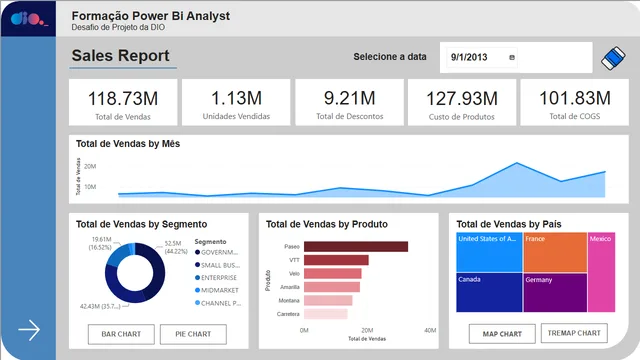Select the 1.13M Unidades Vendidas card
The height and width of the screenshot is (360, 640).
click(x=236, y=102)
